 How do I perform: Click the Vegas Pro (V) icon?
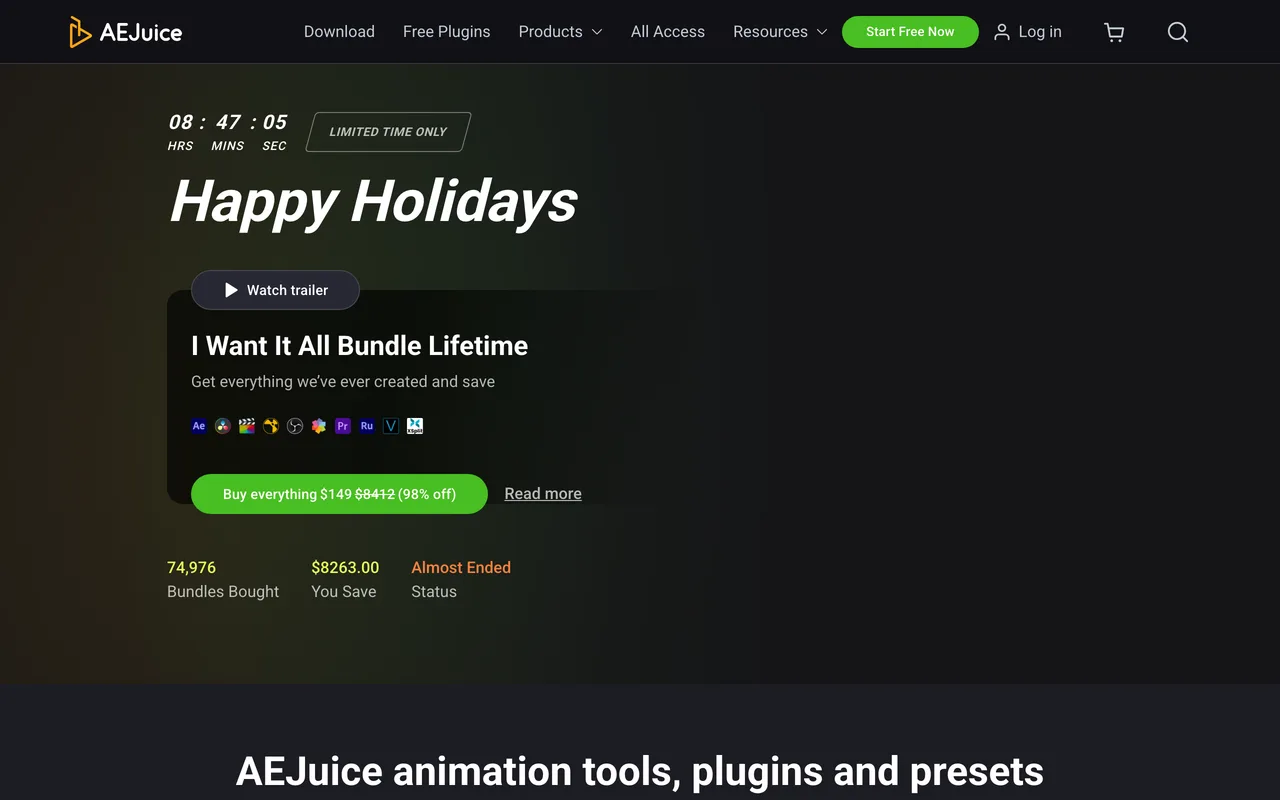coord(391,426)
